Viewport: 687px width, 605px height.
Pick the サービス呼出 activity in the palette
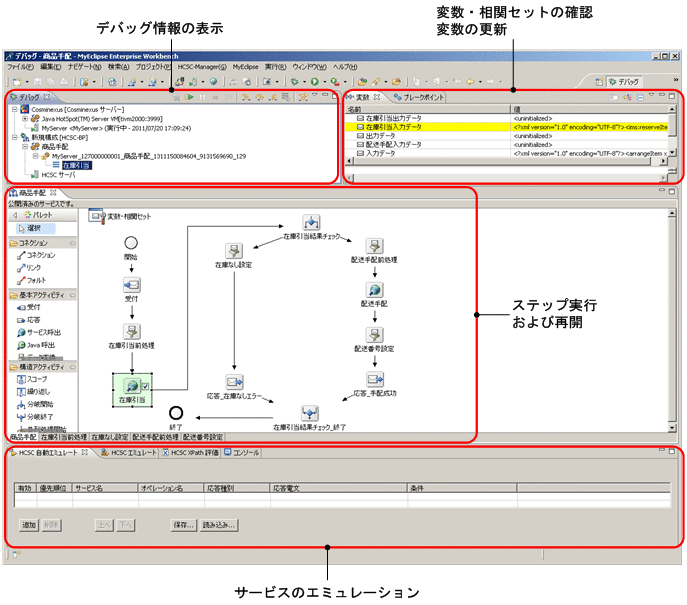coord(39,333)
